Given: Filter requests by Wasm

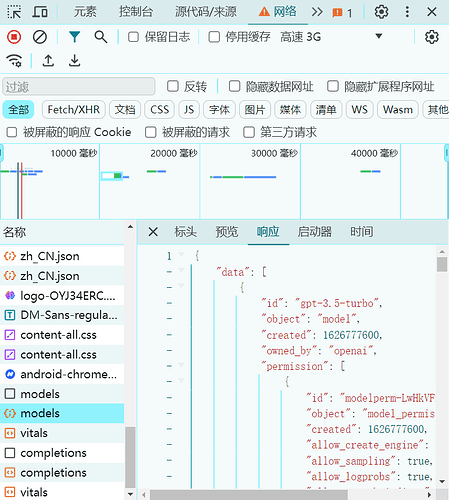Looking at the screenshot, I should tap(398, 110).
